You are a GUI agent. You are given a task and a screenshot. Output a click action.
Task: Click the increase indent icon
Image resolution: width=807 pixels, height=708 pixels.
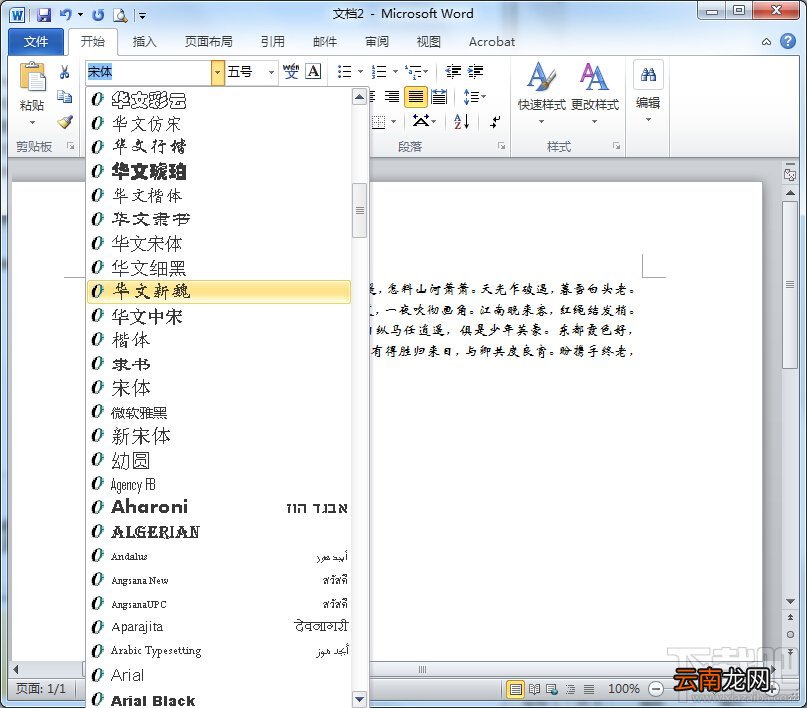tap(476, 72)
